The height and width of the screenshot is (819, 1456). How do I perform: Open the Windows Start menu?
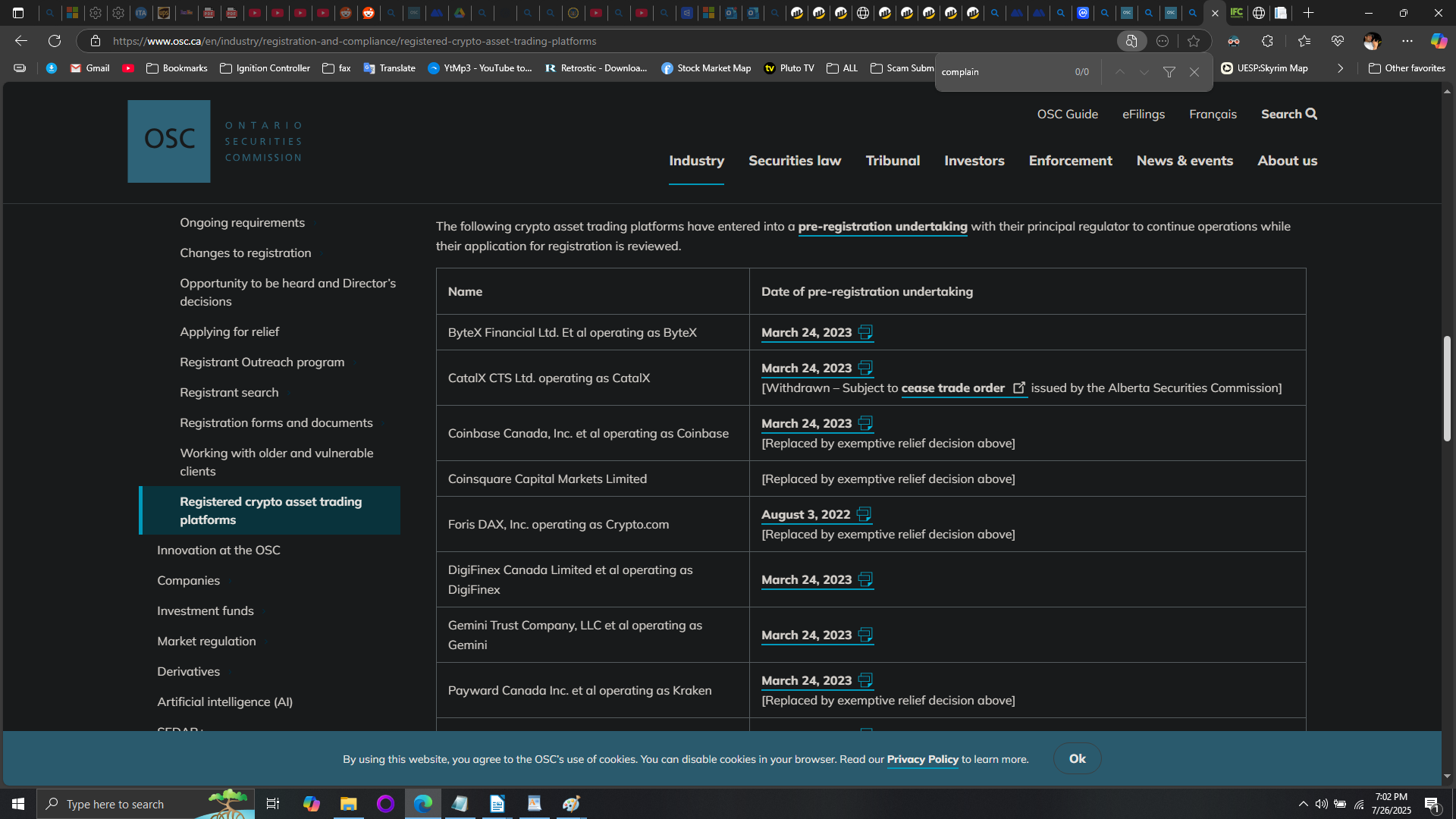click(x=18, y=804)
